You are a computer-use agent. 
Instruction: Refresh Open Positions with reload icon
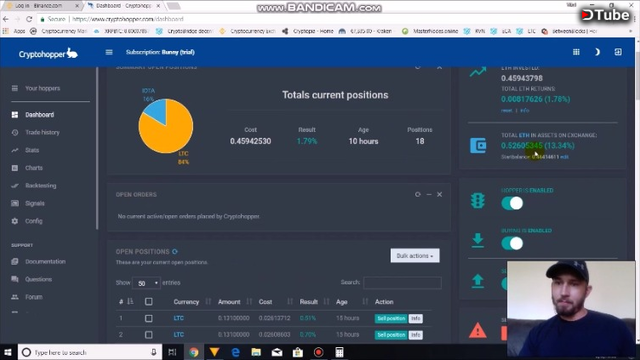click(175, 251)
